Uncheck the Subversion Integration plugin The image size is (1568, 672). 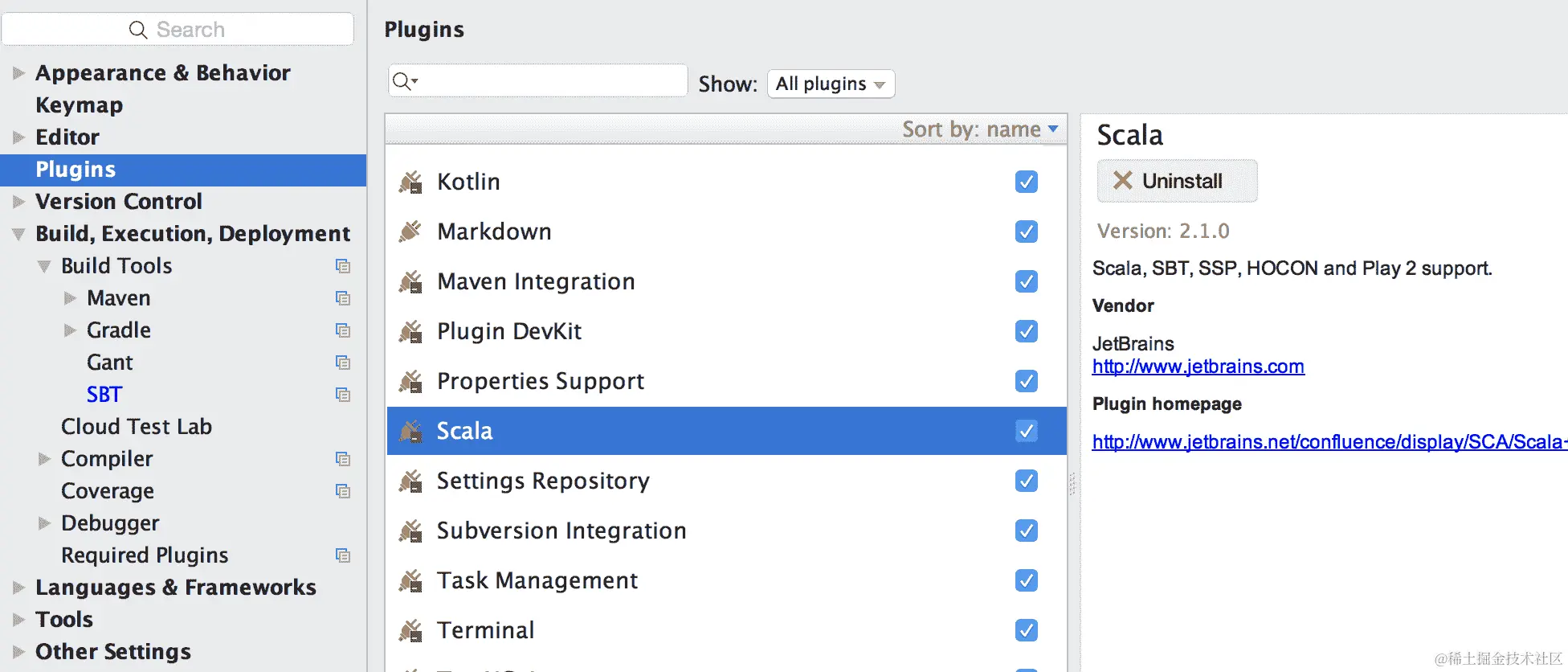1026,531
